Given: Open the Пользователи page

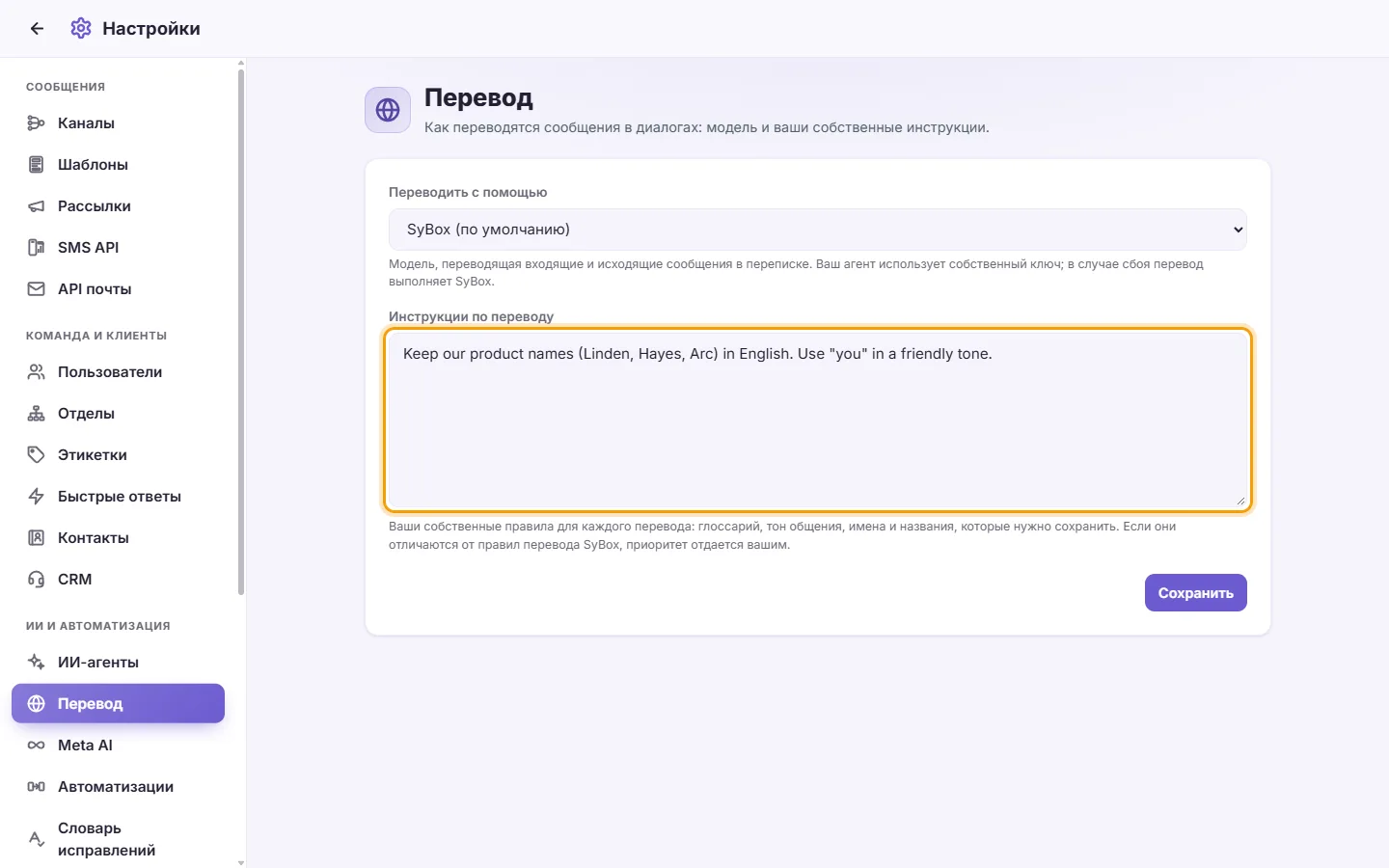Looking at the screenshot, I should click(118, 372).
